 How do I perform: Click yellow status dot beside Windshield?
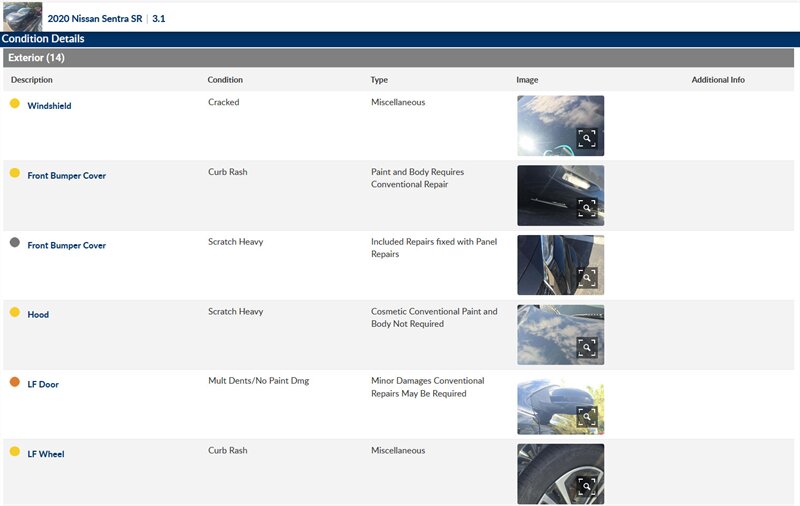[15, 103]
